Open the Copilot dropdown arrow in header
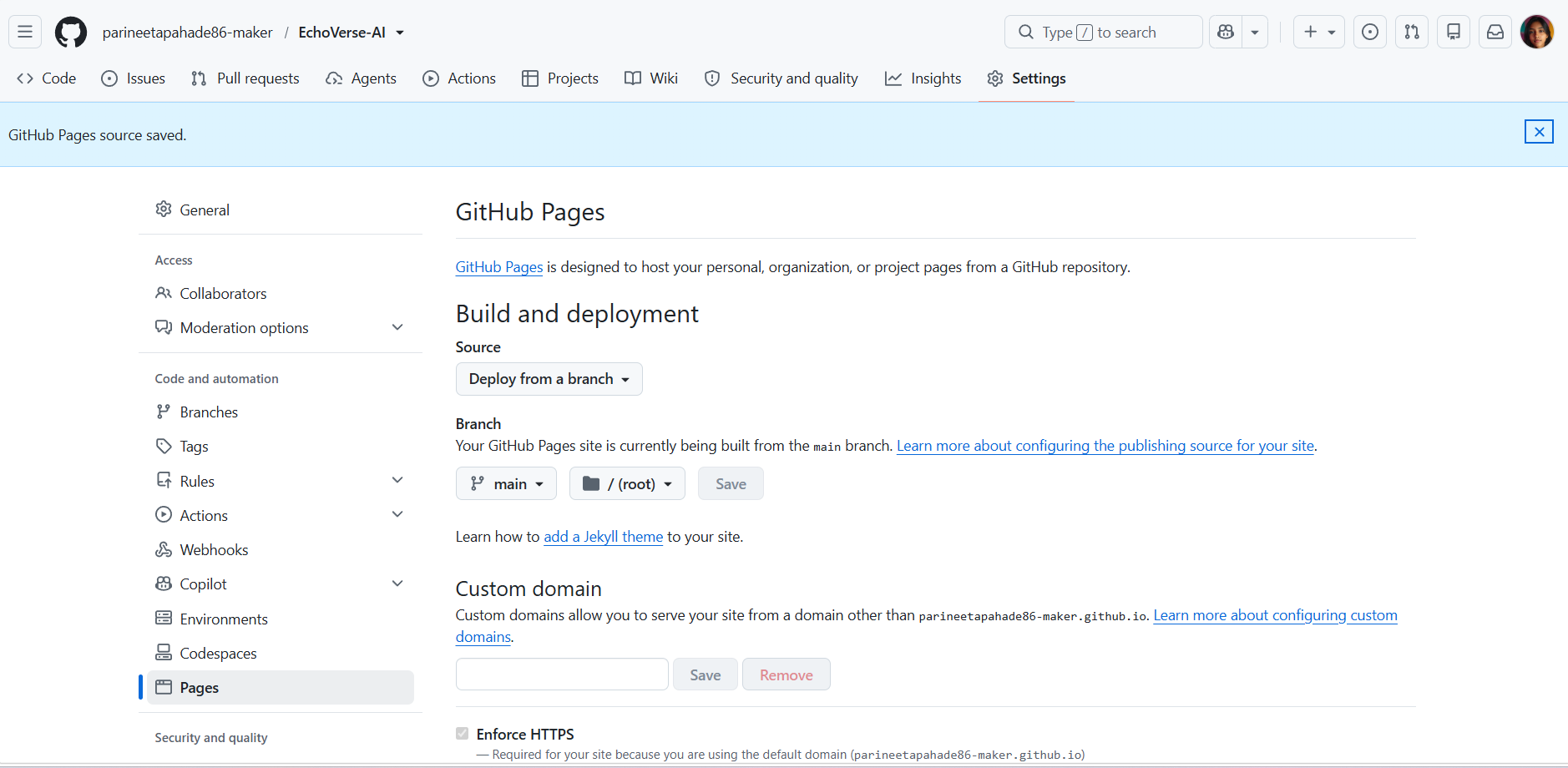Image resolution: width=1568 pixels, height=768 pixels. click(x=1255, y=32)
